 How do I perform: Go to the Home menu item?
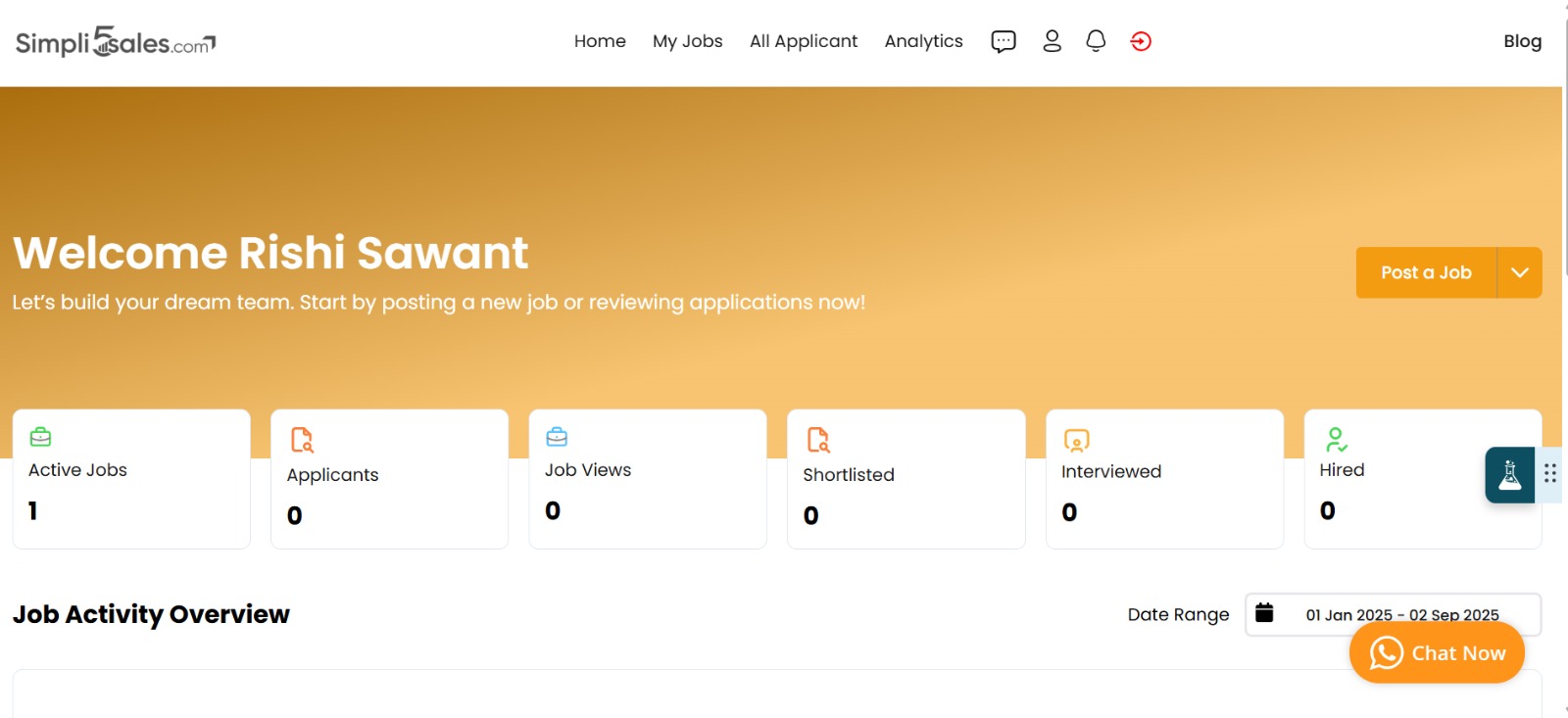tap(600, 41)
